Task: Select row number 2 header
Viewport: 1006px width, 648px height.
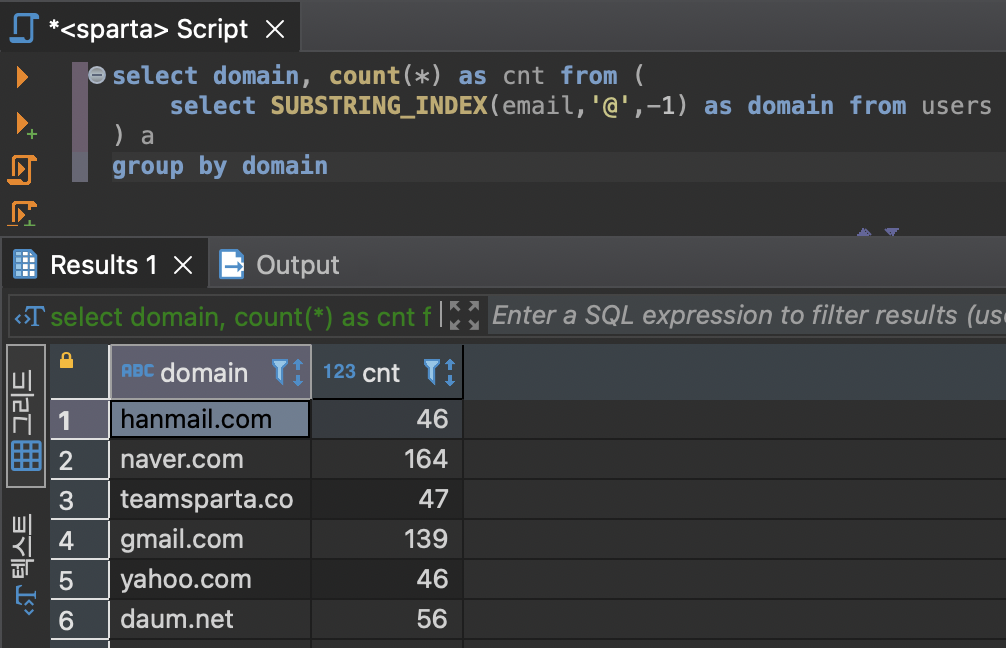Action: [80, 459]
